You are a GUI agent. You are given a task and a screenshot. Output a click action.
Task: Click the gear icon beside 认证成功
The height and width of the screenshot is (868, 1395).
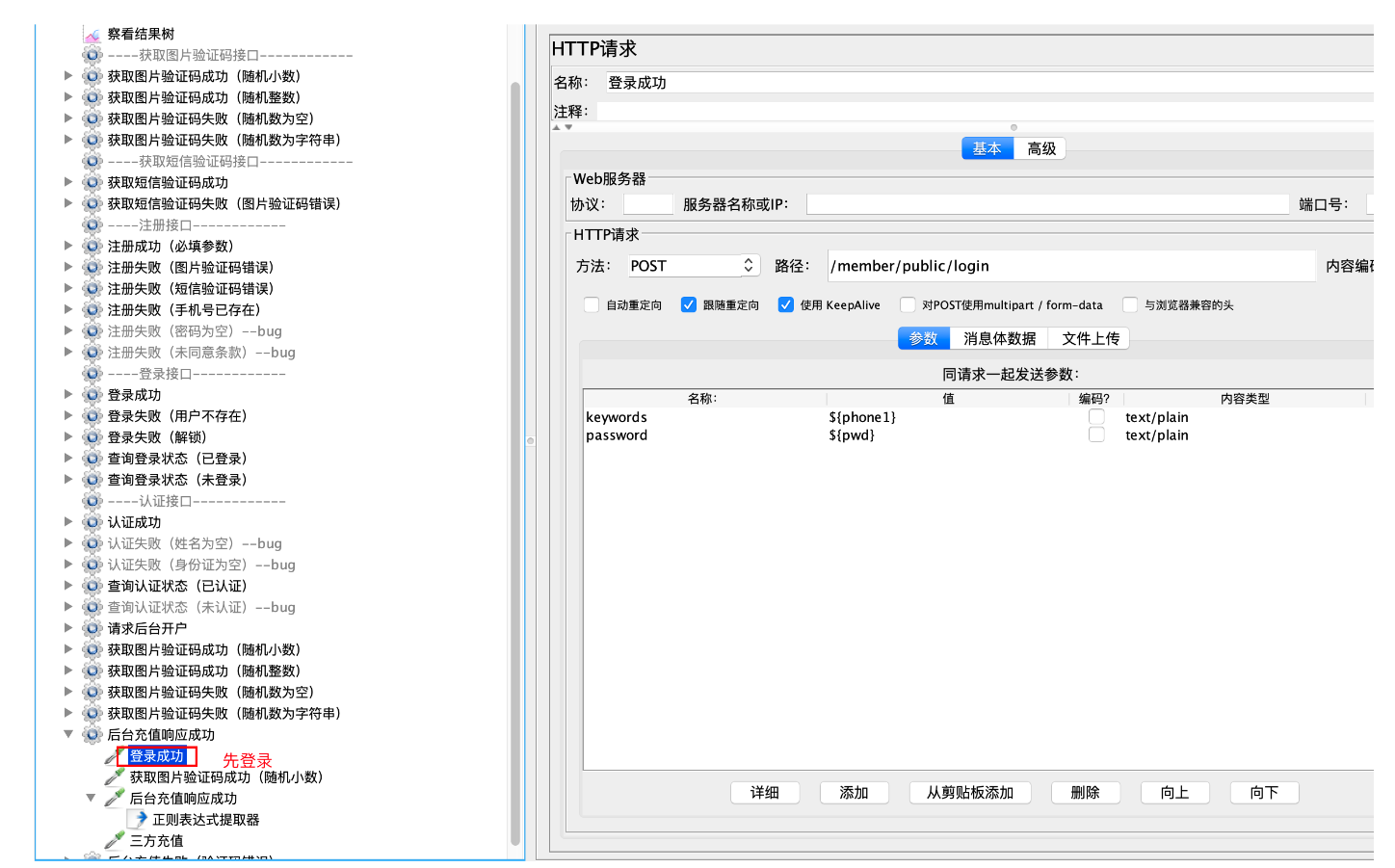tap(92, 522)
